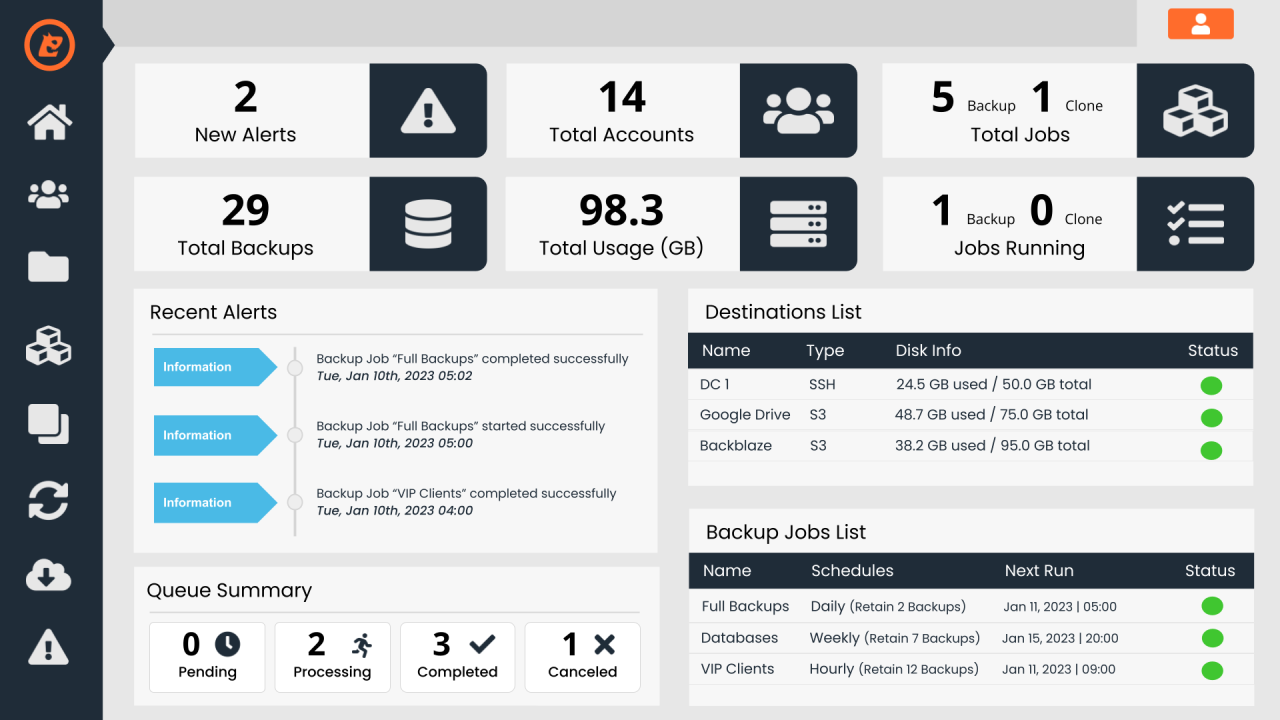Click the orange user profile button
Viewport: 1280px width, 720px height.
(x=1200, y=23)
